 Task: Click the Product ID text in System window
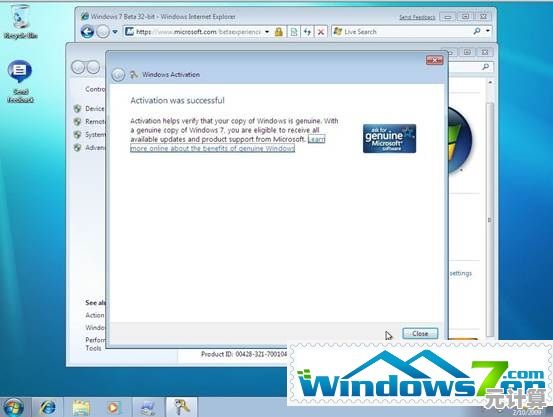(x=244, y=354)
